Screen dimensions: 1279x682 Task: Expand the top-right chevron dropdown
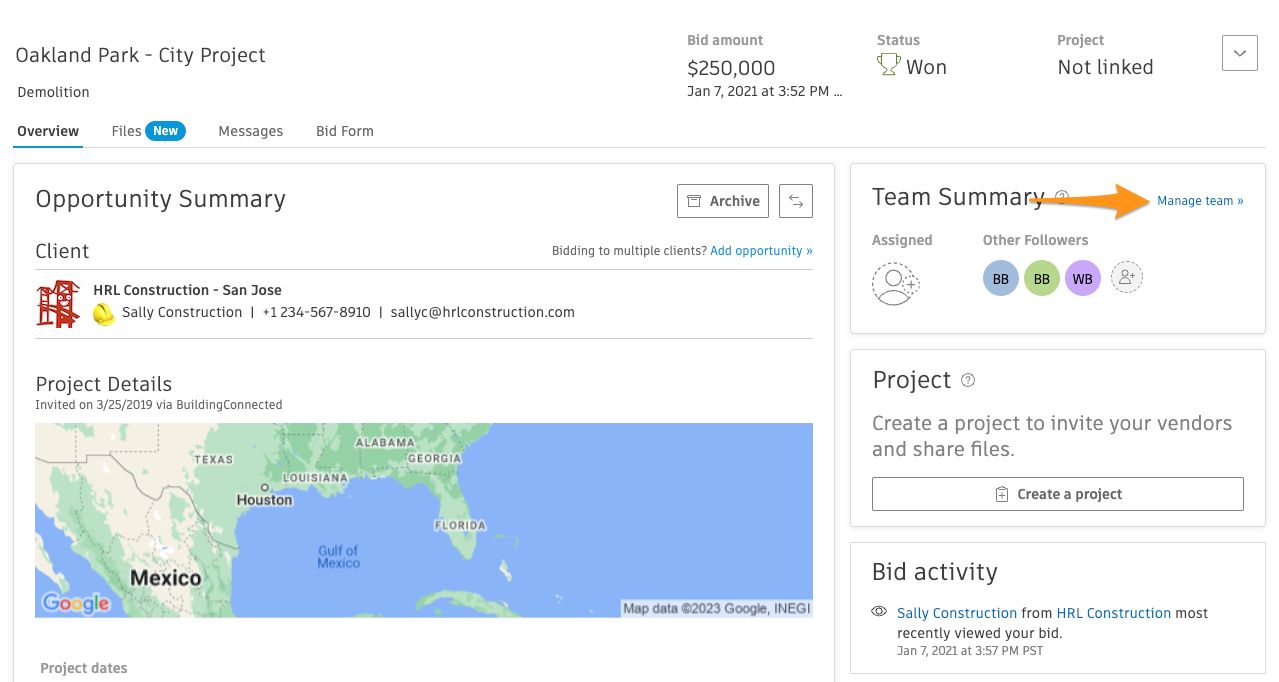[x=1239, y=53]
